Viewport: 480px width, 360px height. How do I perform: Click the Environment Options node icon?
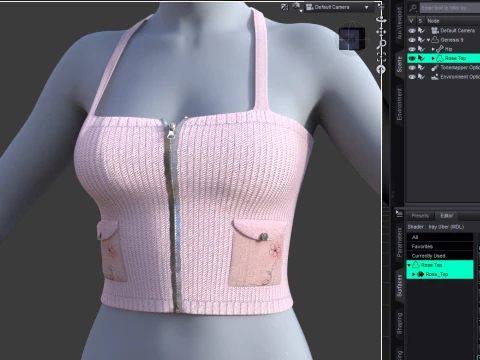tap(435, 77)
